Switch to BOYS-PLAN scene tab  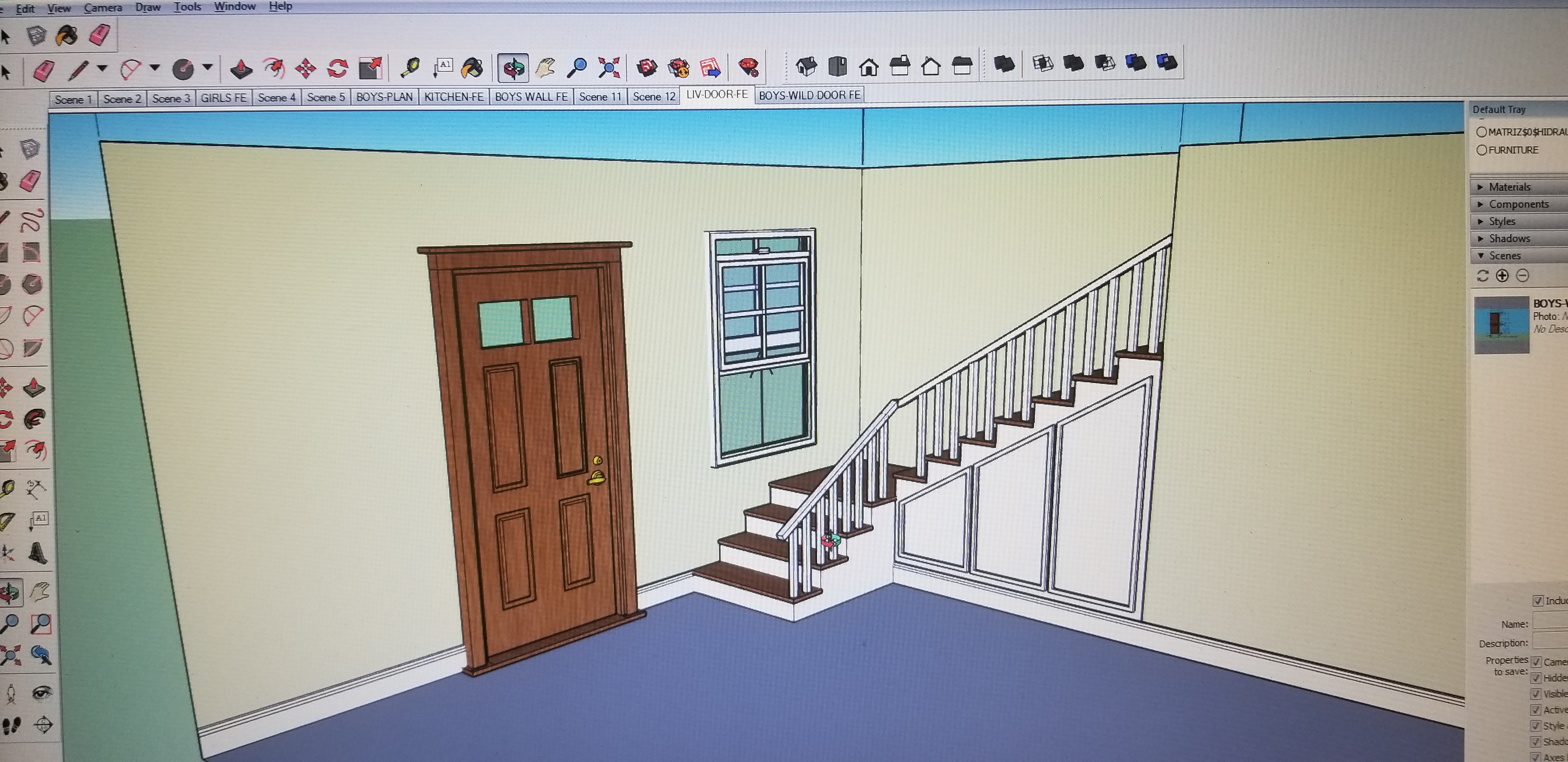[384, 97]
